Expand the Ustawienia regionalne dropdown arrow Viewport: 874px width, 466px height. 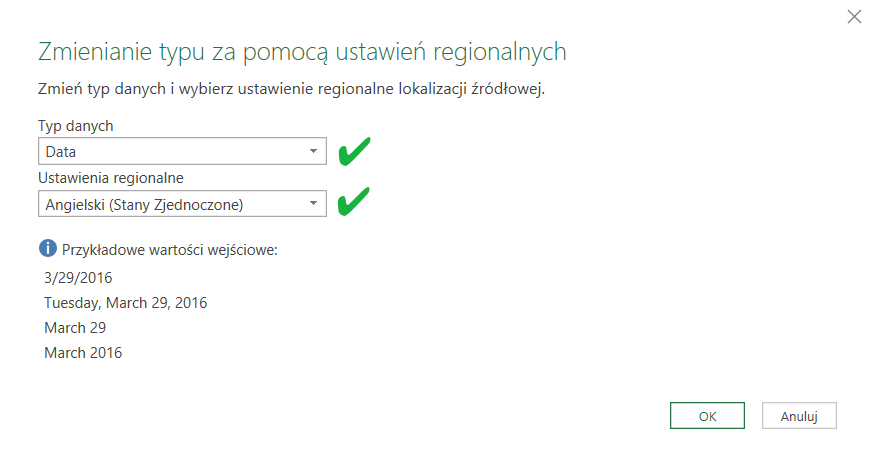coord(313,203)
